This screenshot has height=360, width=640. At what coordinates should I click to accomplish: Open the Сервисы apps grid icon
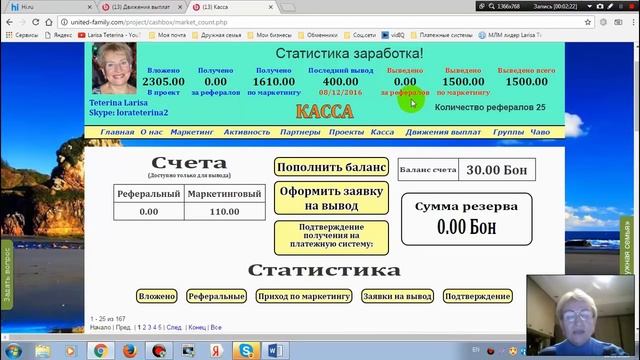(9, 35)
